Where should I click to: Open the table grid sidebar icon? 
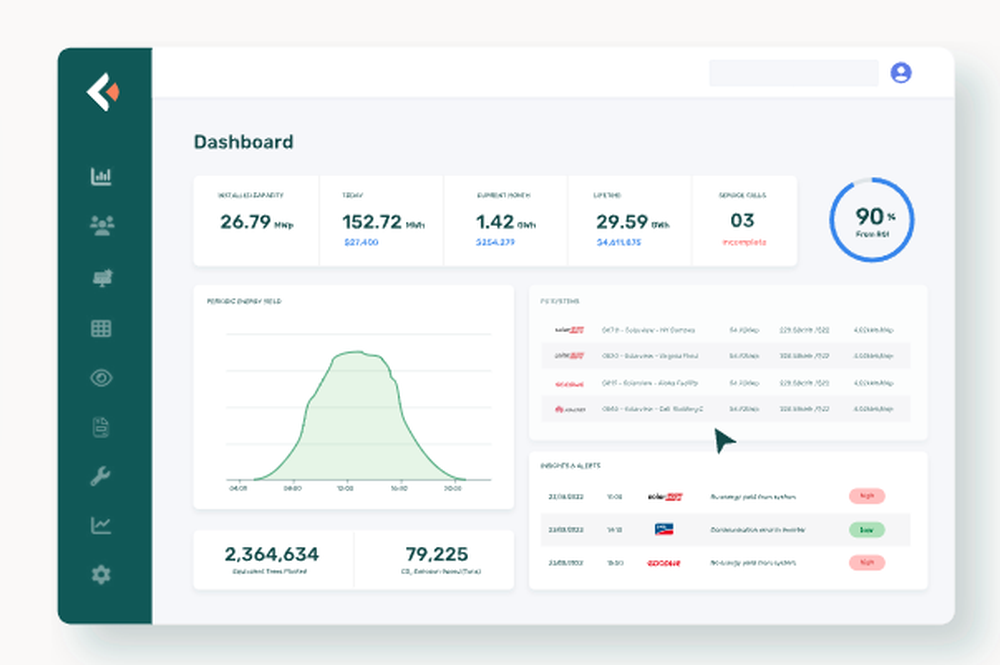pyautogui.click(x=101, y=328)
